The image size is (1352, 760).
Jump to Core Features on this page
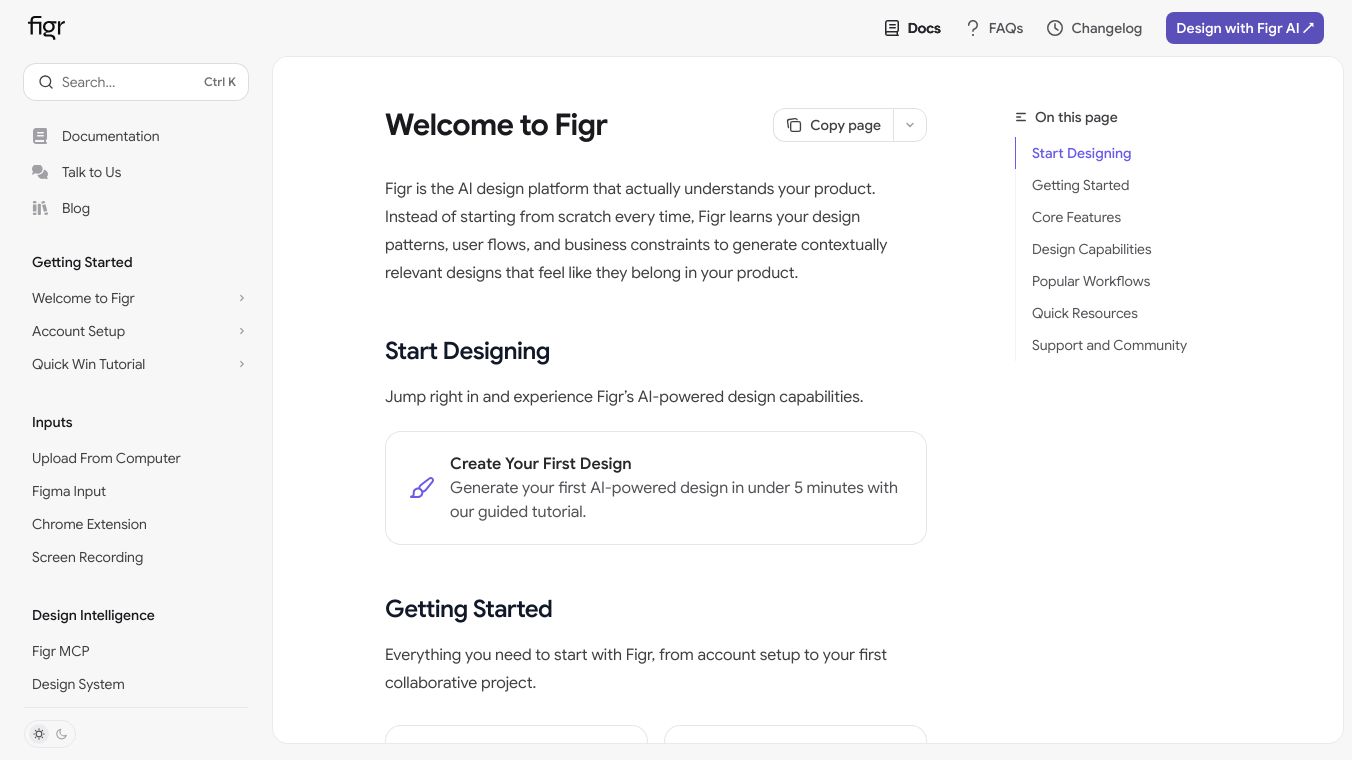1076,217
